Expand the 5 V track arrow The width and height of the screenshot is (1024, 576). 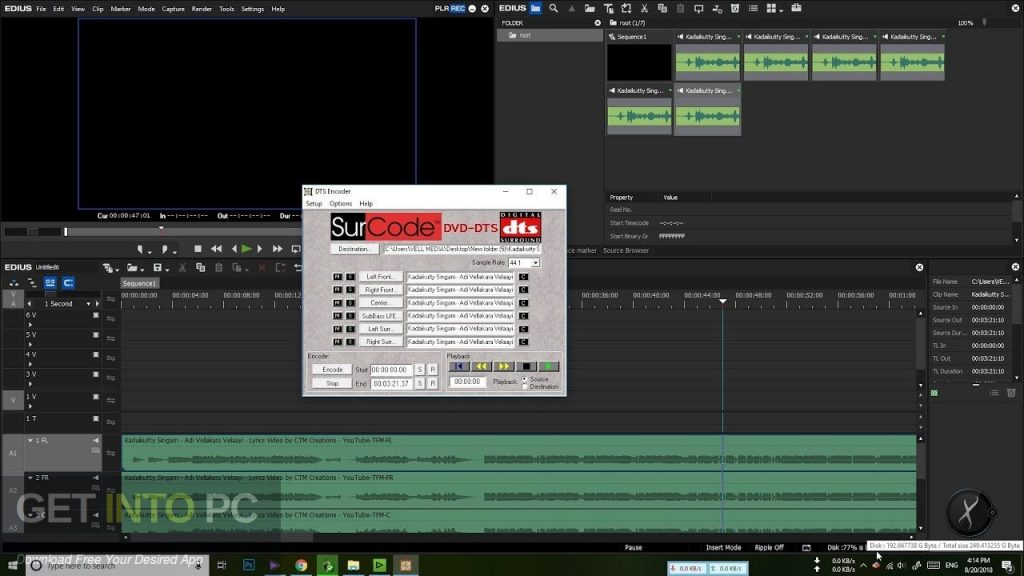(30, 344)
